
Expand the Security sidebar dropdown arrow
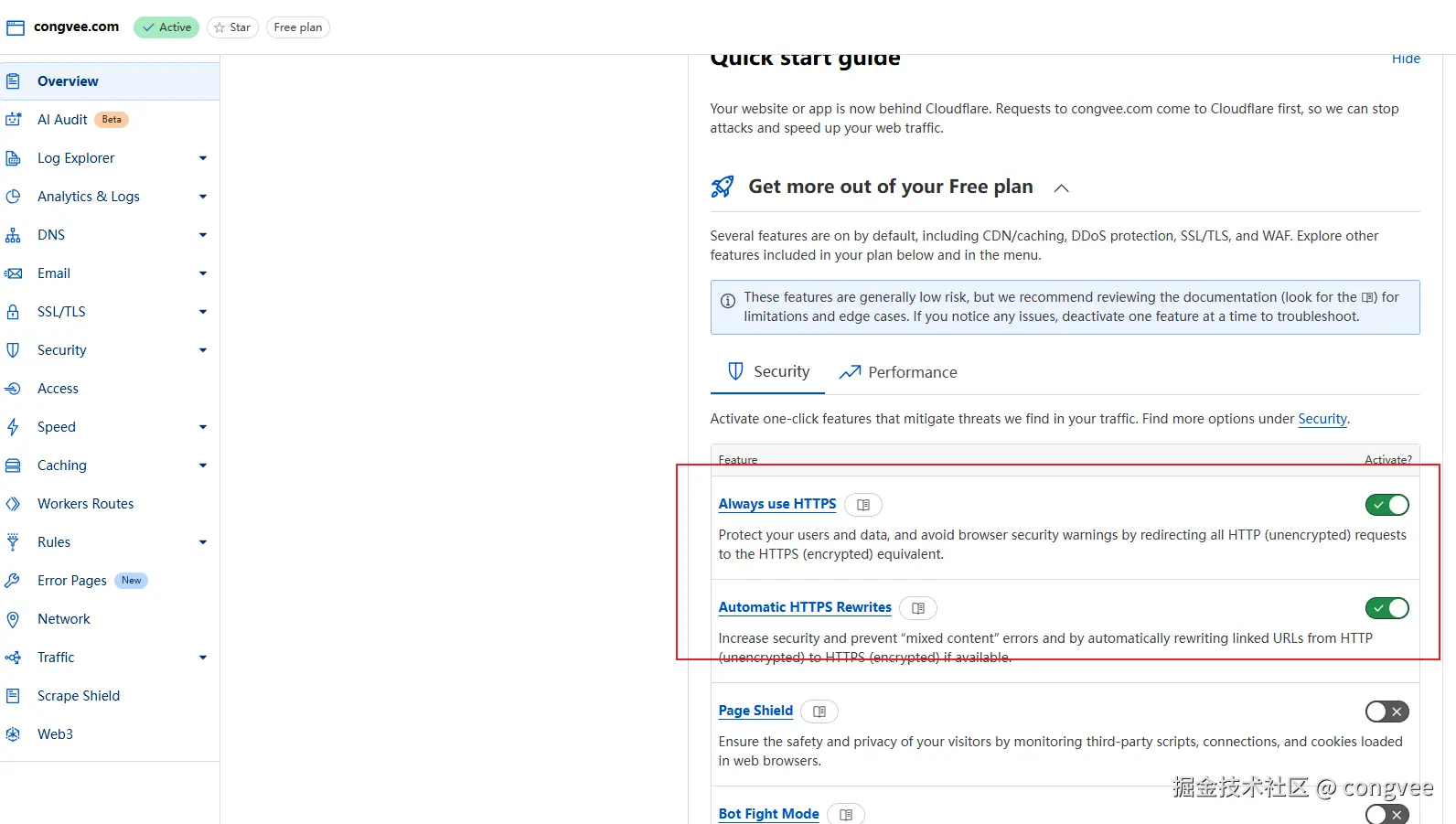(203, 350)
